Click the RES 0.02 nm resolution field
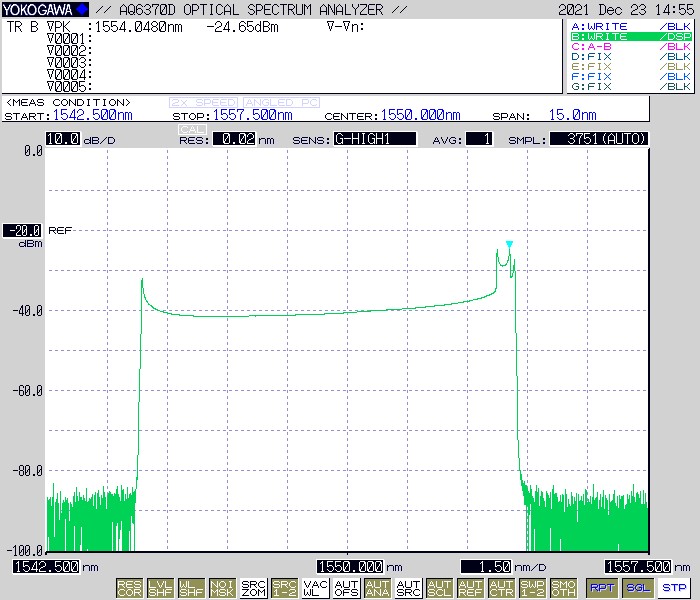700x600 pixels. 232,140
